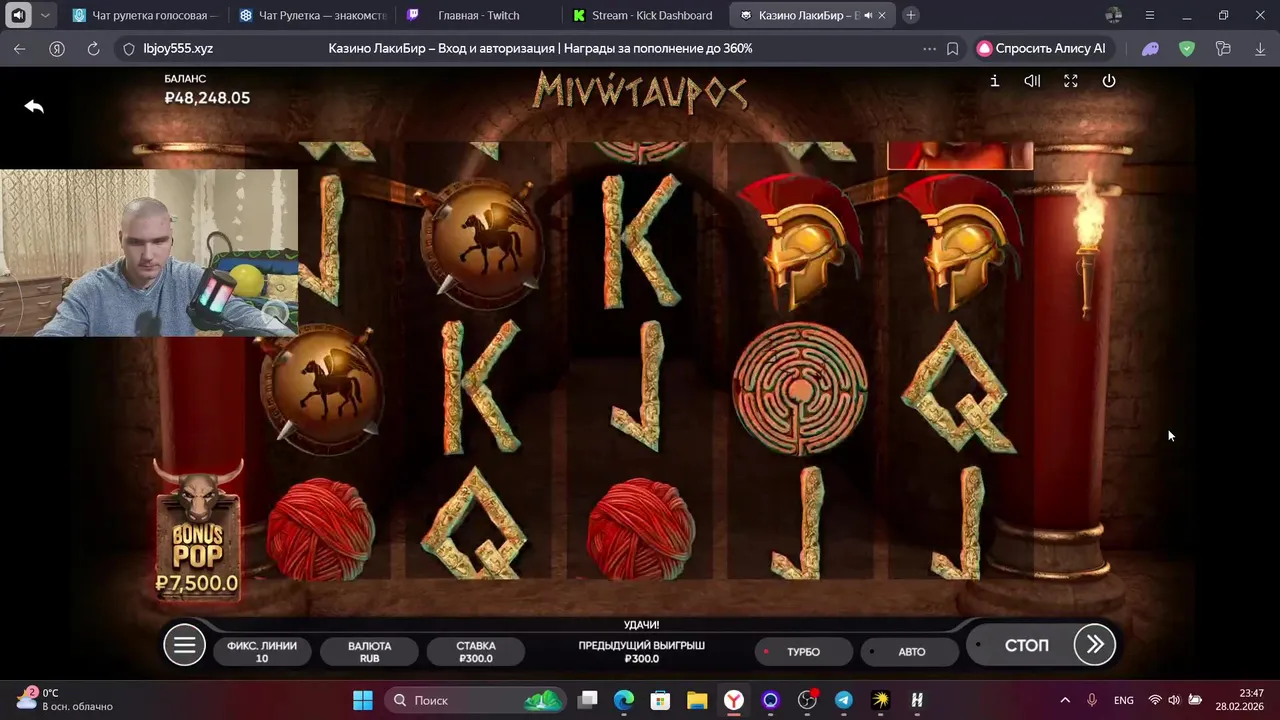Click the balance ₽48,248.05 value
Screen dimensions: 1280x720
click(x=207, y=98)
